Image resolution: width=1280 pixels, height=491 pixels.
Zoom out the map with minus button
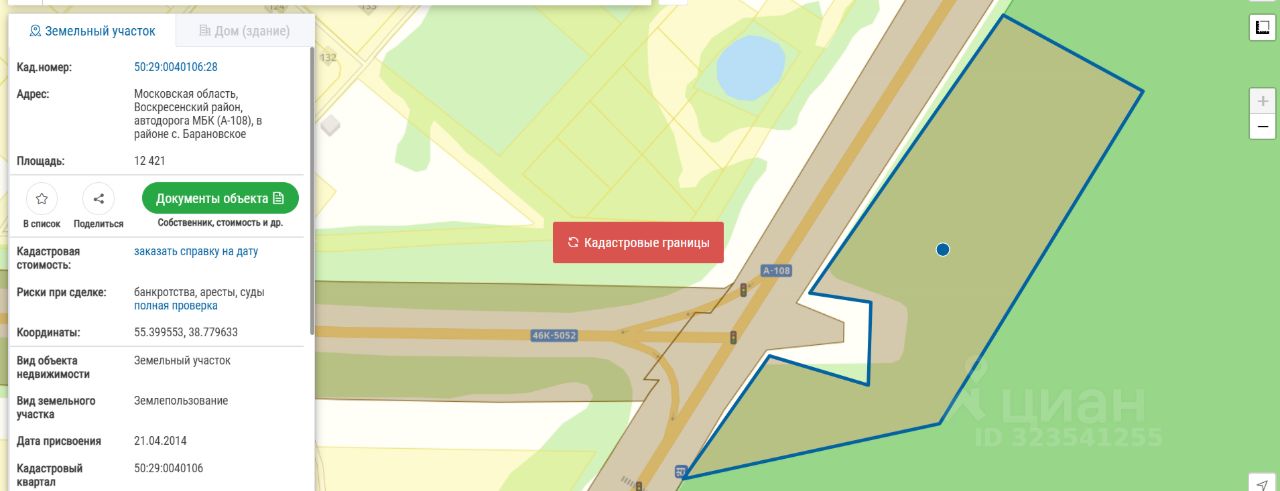coord(1262,127)
